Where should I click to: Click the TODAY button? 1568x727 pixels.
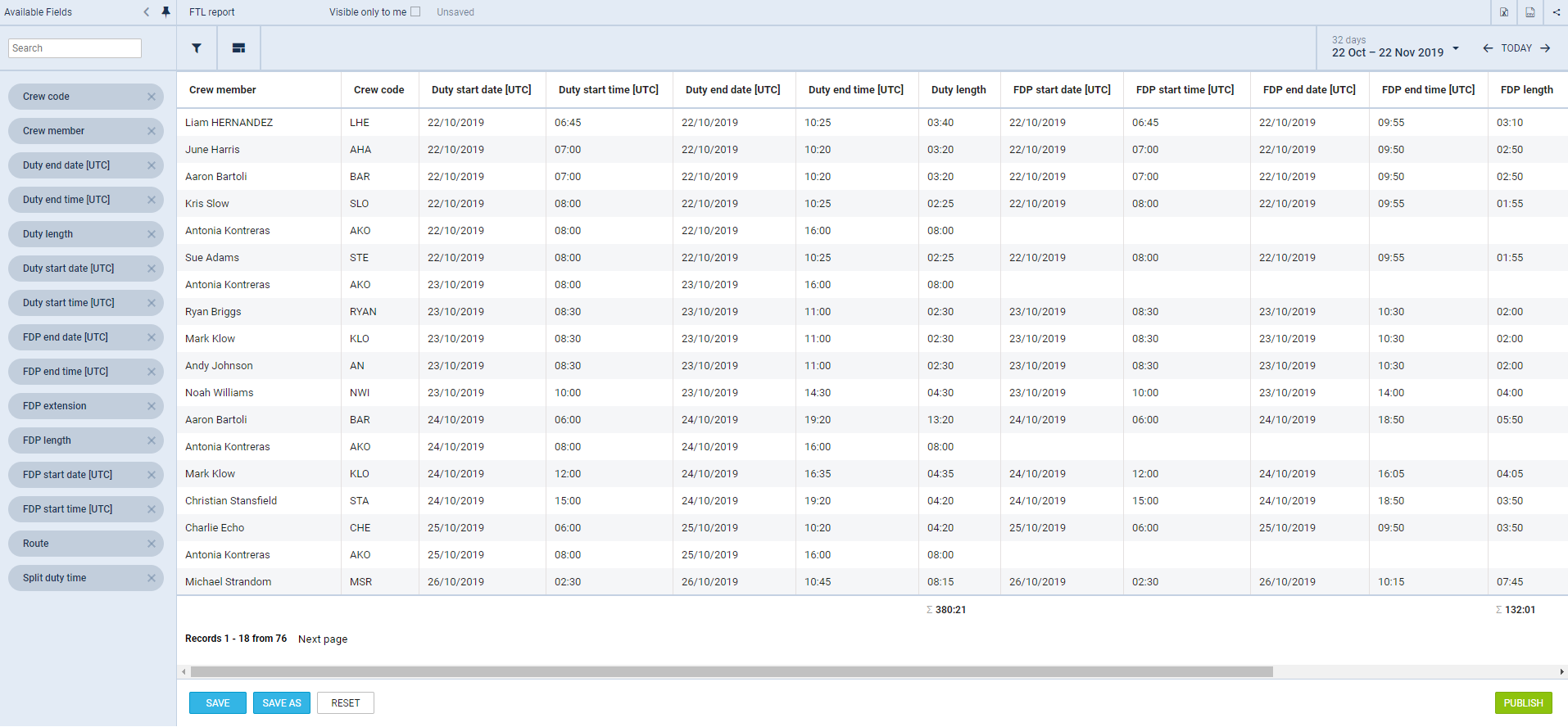coord(1516,48)
